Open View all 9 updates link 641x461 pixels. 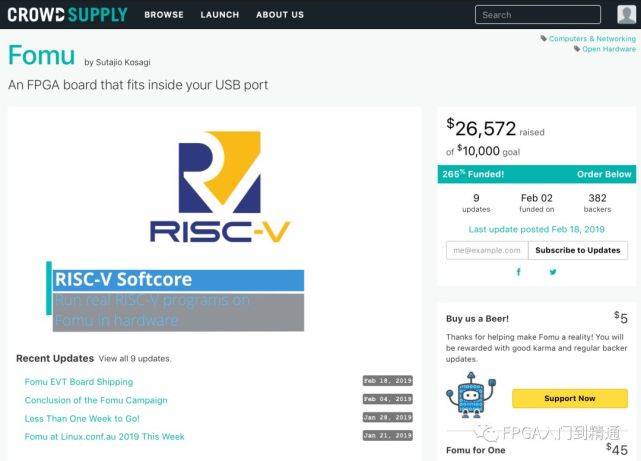point(135,359)
